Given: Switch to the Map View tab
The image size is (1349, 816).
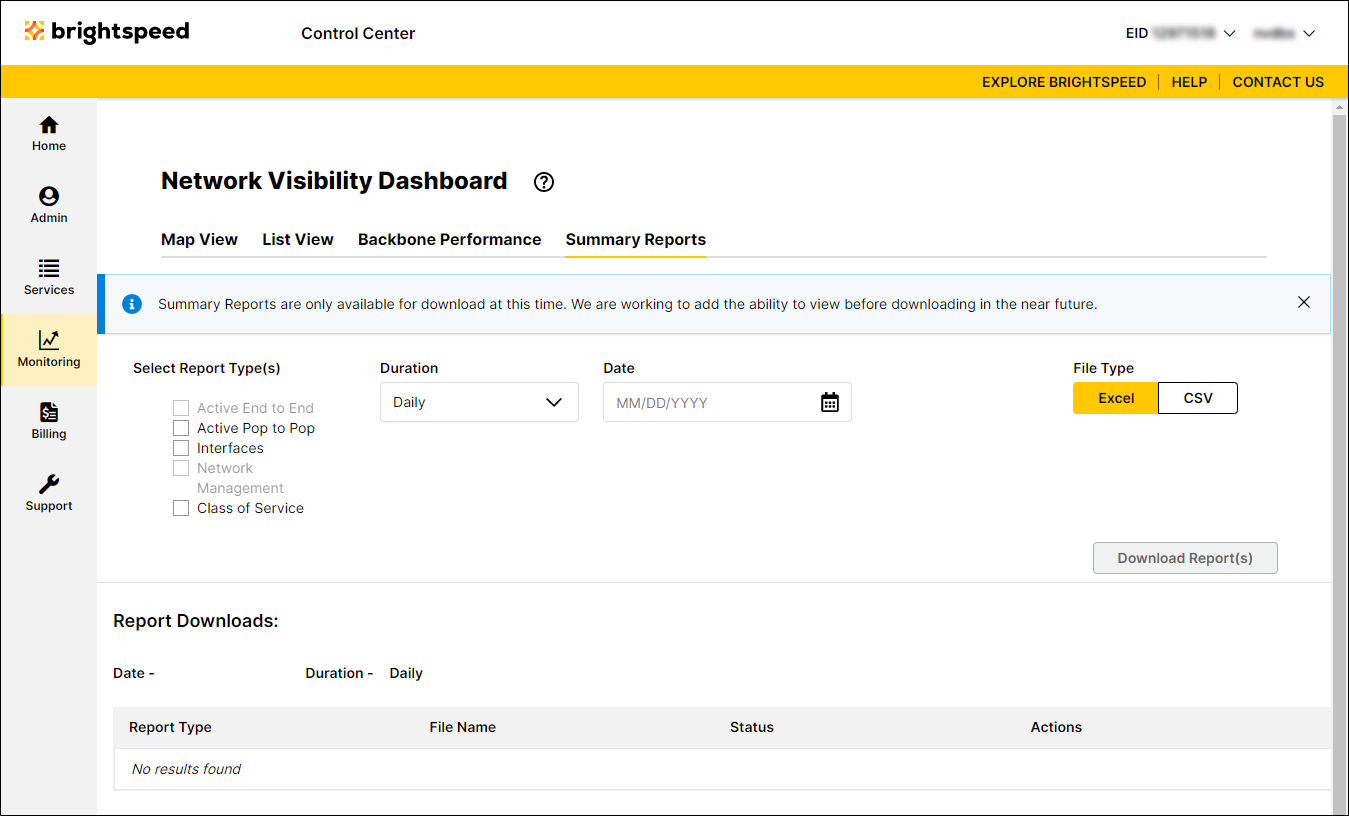Looking at the screenshot, I should click(x=199, y=240).
